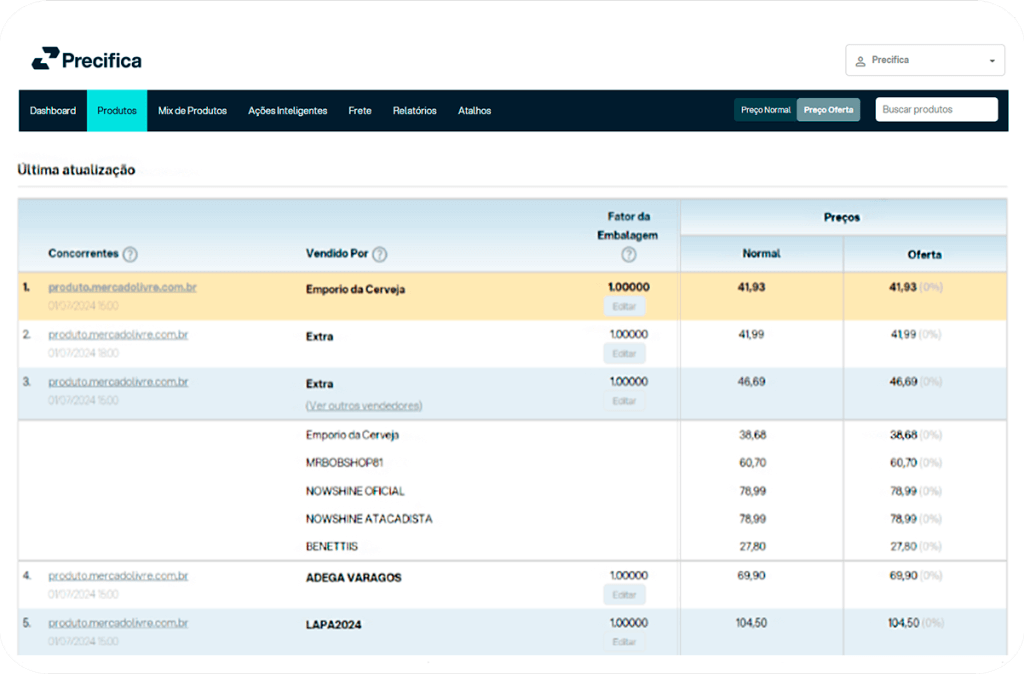1024x674 pixels.
Task: Open the Precifica account dropdown
Action: click(925, 60)
